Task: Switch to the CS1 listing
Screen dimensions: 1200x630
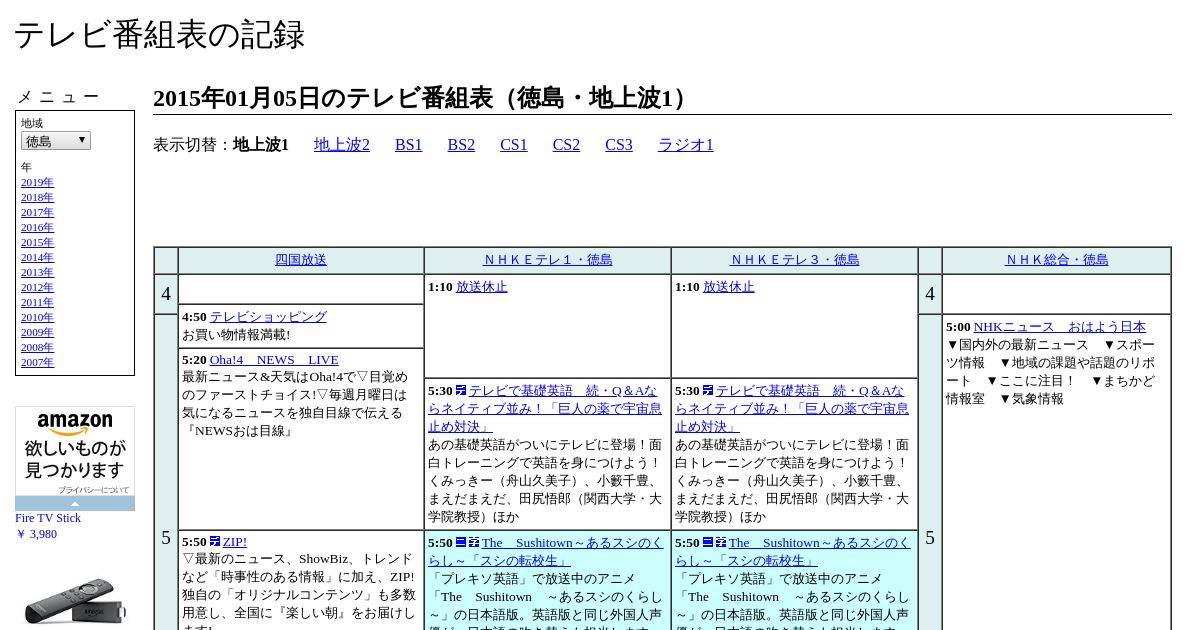Action: coord(514,145)
